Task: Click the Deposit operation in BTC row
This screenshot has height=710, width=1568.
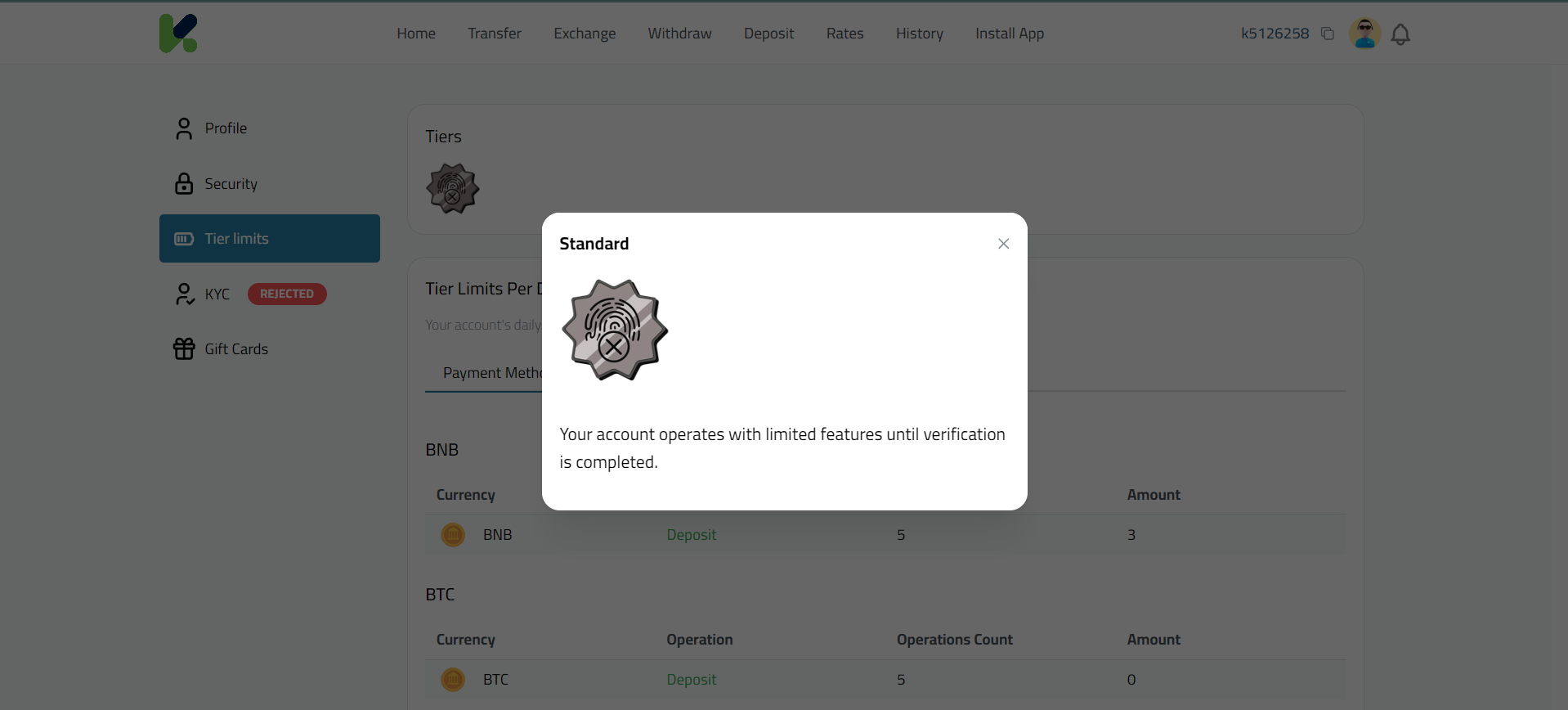Action: [x=692, y=680]
